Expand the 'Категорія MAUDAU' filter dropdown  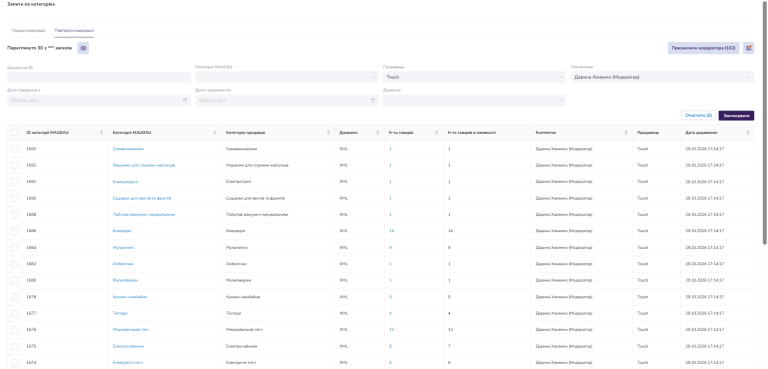287,77
